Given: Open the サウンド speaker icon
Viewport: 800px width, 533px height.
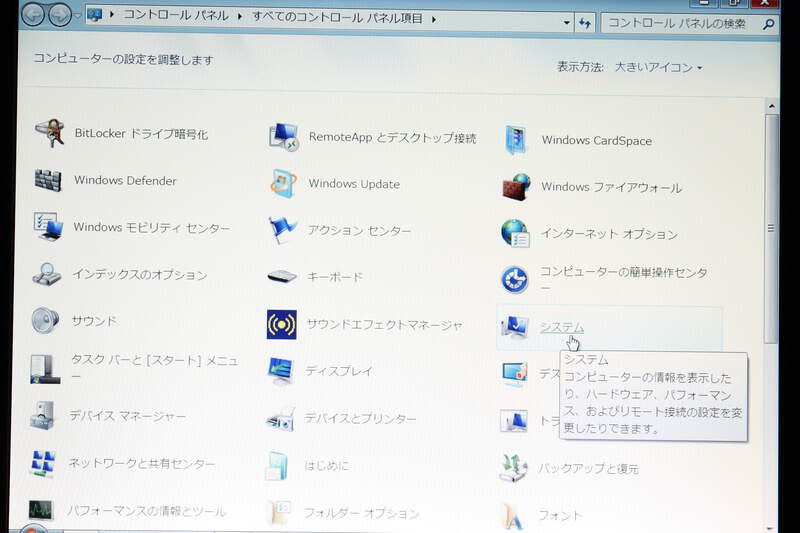Looking at the screenshot, I should [x=45, y=320].
